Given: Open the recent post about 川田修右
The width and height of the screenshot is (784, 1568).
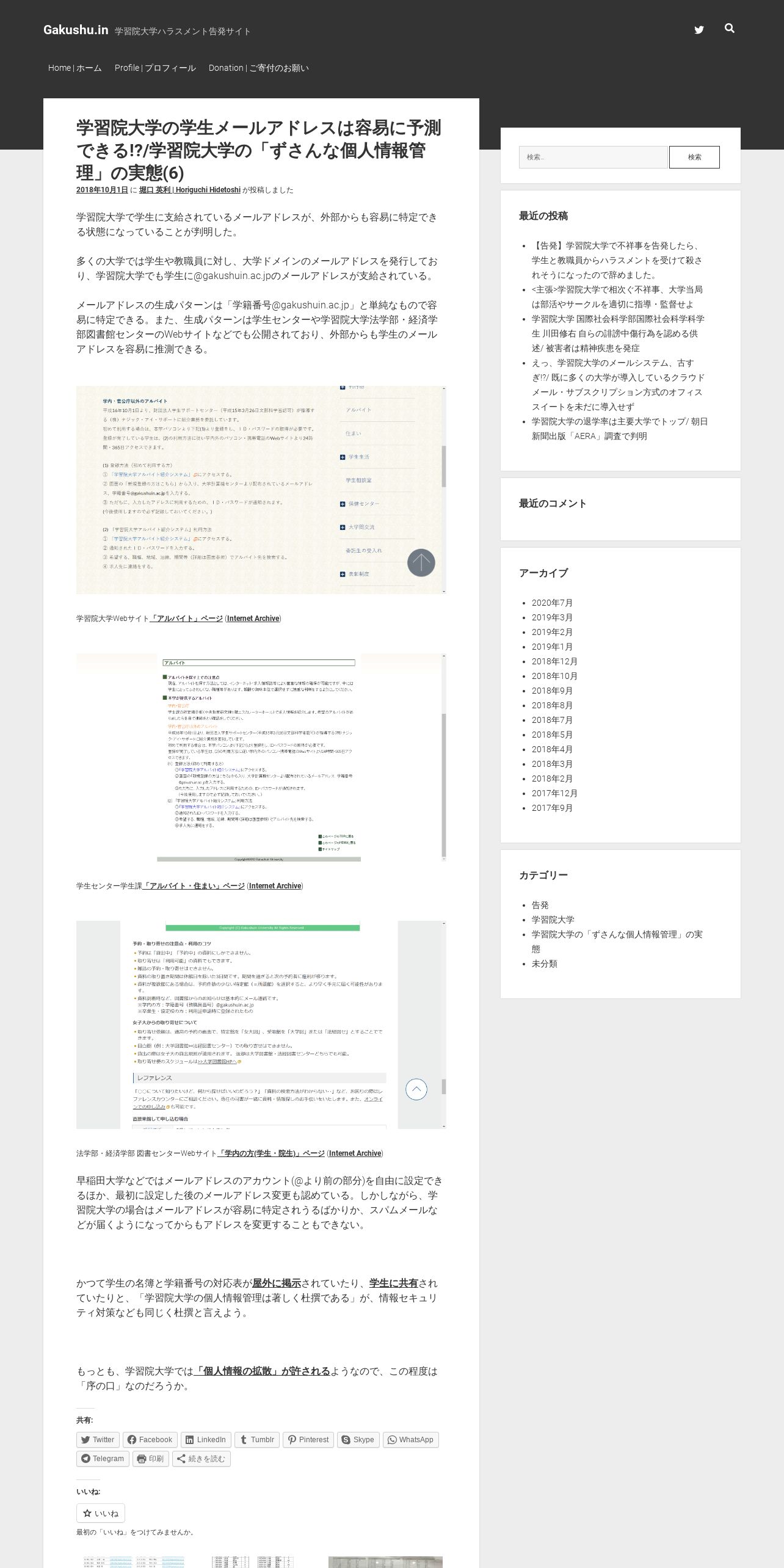Looking at the screenshot, I should click(x=618, y=333).
